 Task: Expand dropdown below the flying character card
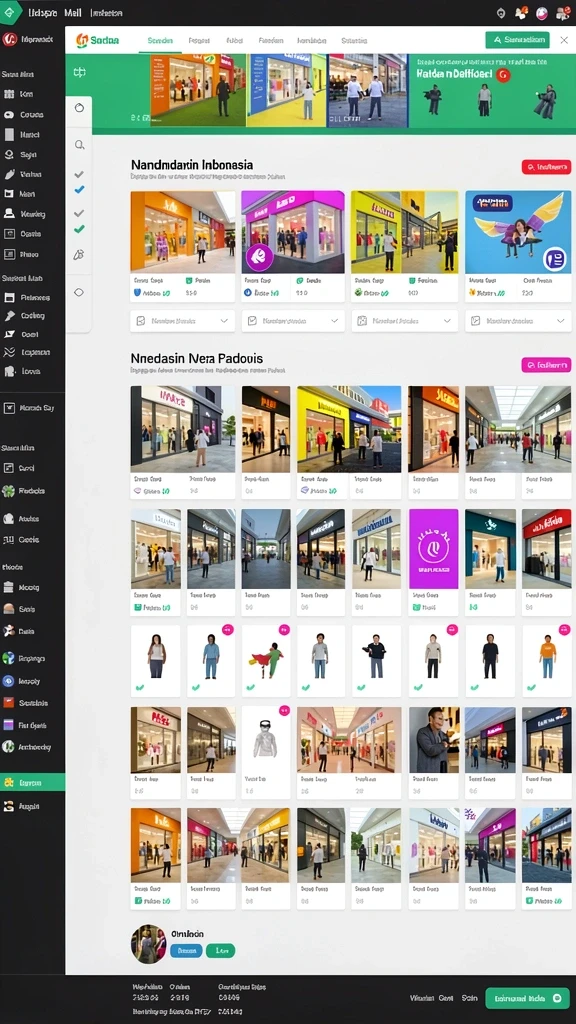click(x=518, y=321)
